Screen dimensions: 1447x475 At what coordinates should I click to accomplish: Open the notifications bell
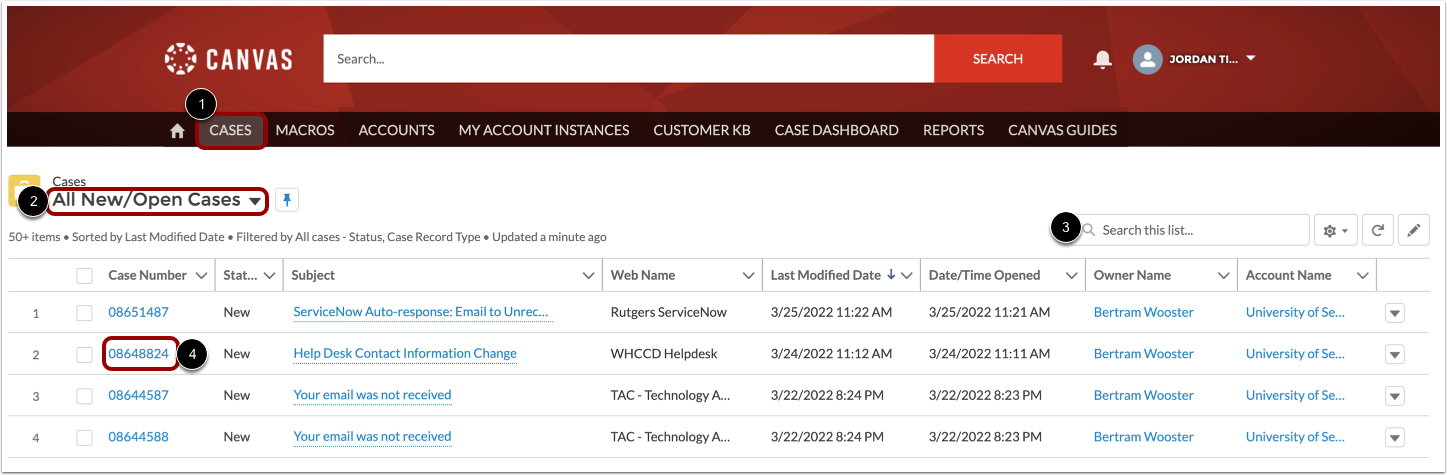1103,60
